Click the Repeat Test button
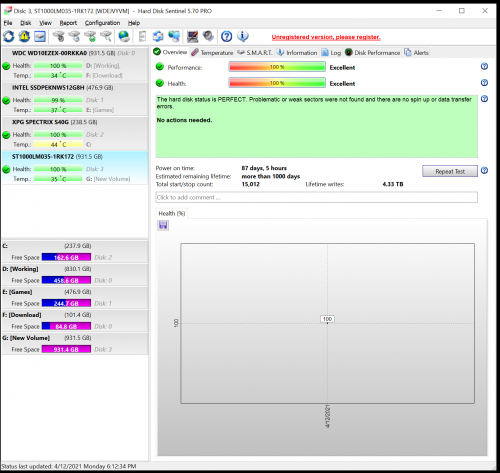The height and width of the screenshot is (473, 500). pyautogui.click(x=450, y=171)
